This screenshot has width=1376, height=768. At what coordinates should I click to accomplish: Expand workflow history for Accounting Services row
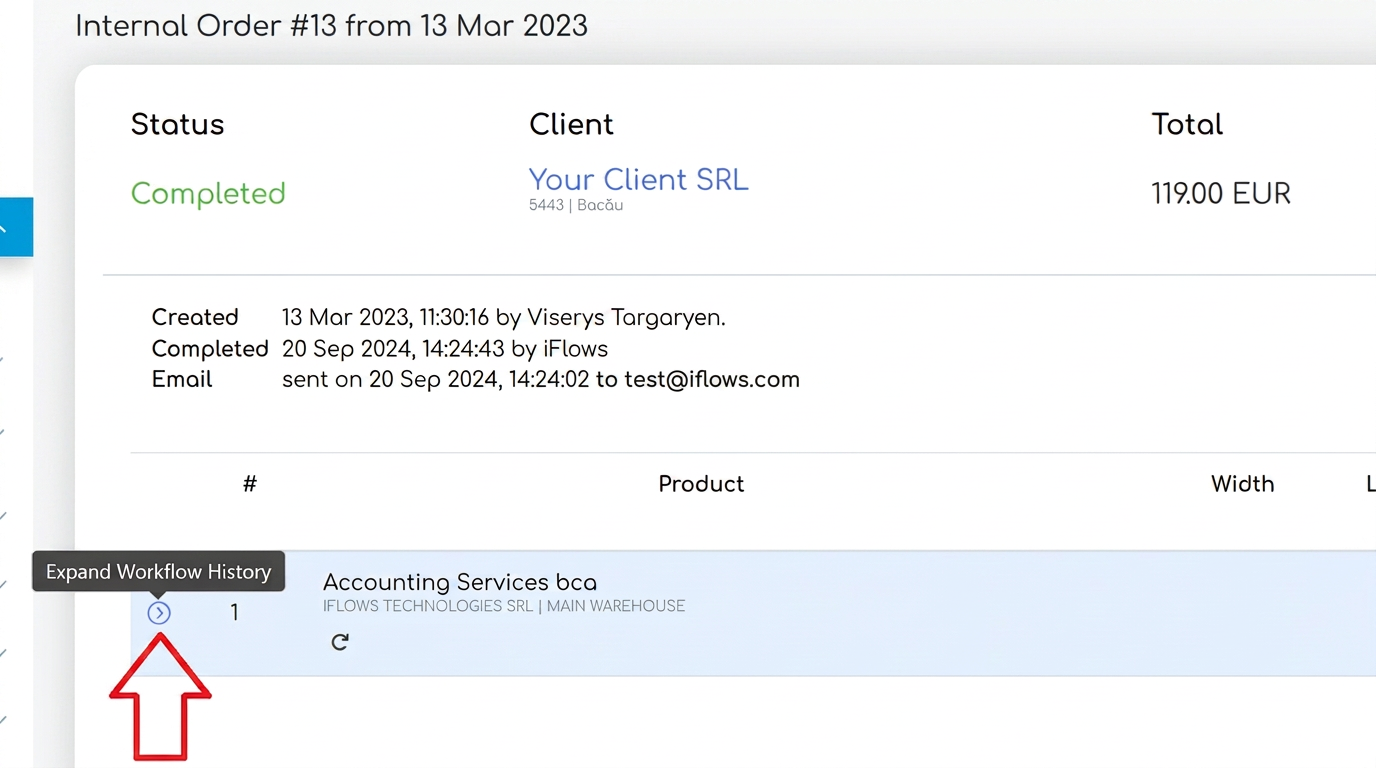(x=159, y=613)
